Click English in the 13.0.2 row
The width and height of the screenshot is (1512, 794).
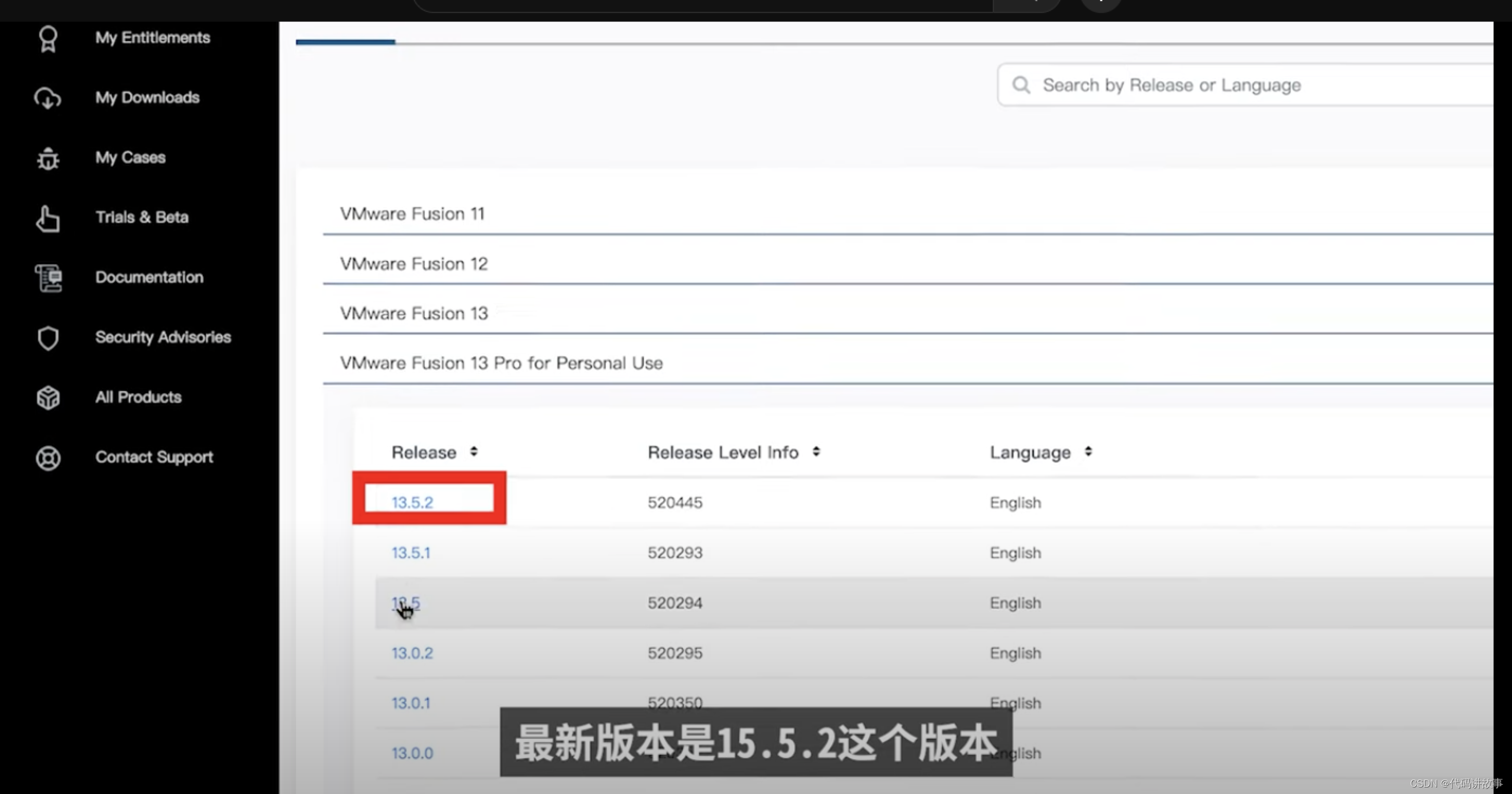[1016, 653]
